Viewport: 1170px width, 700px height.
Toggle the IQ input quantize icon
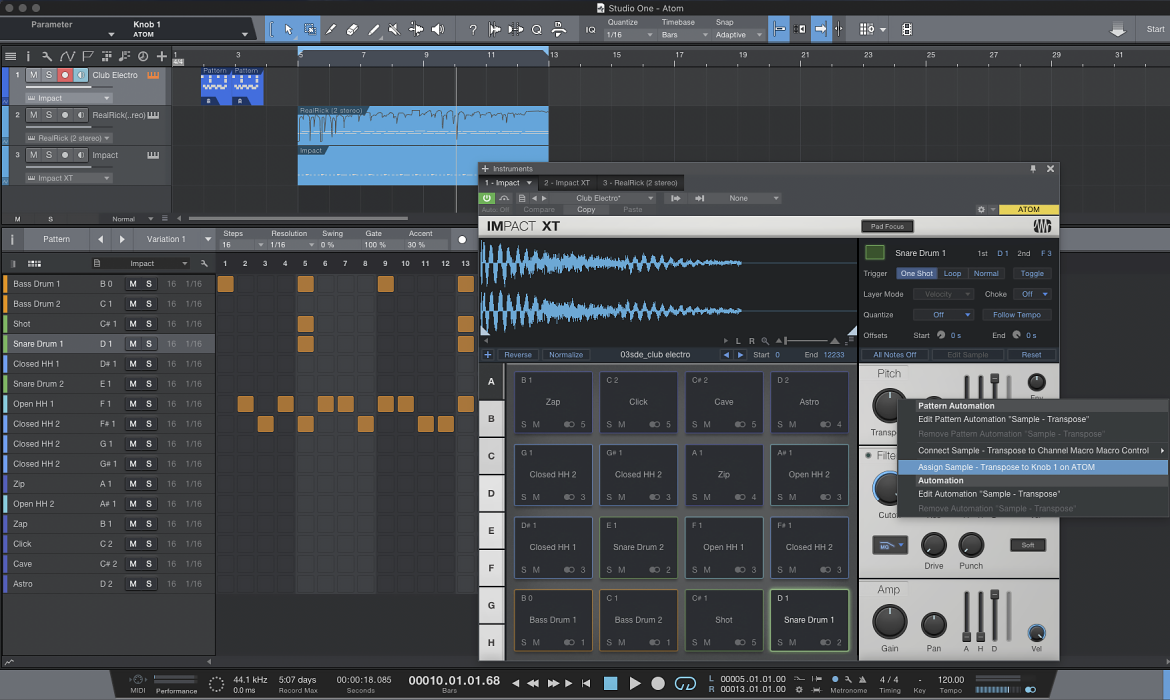click(591, 30)
